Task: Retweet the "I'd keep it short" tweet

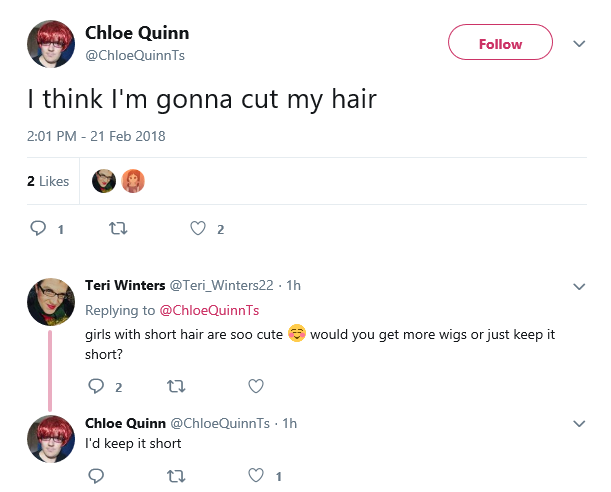Action: click(x=176, y=476)
